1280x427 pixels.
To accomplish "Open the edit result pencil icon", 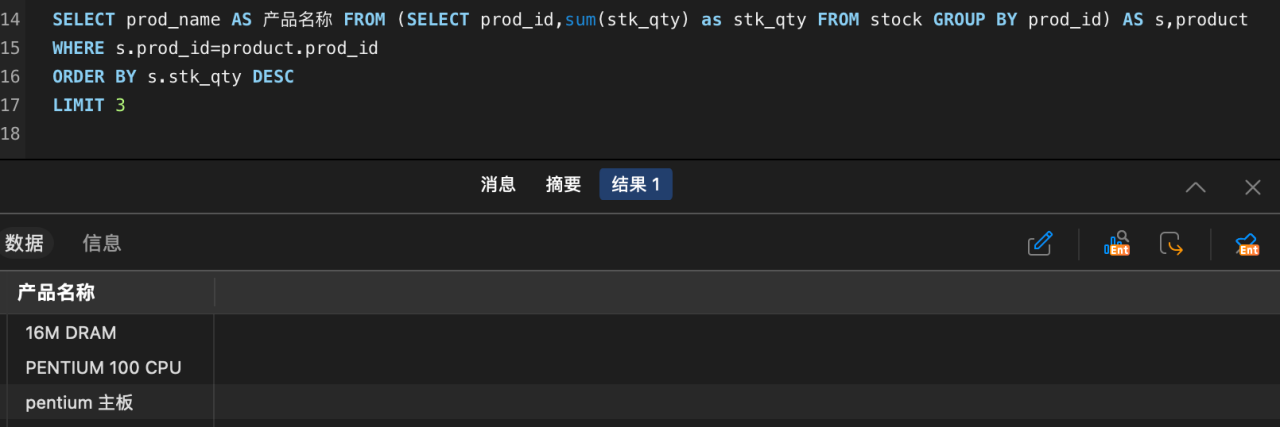I will point(1040,243).
